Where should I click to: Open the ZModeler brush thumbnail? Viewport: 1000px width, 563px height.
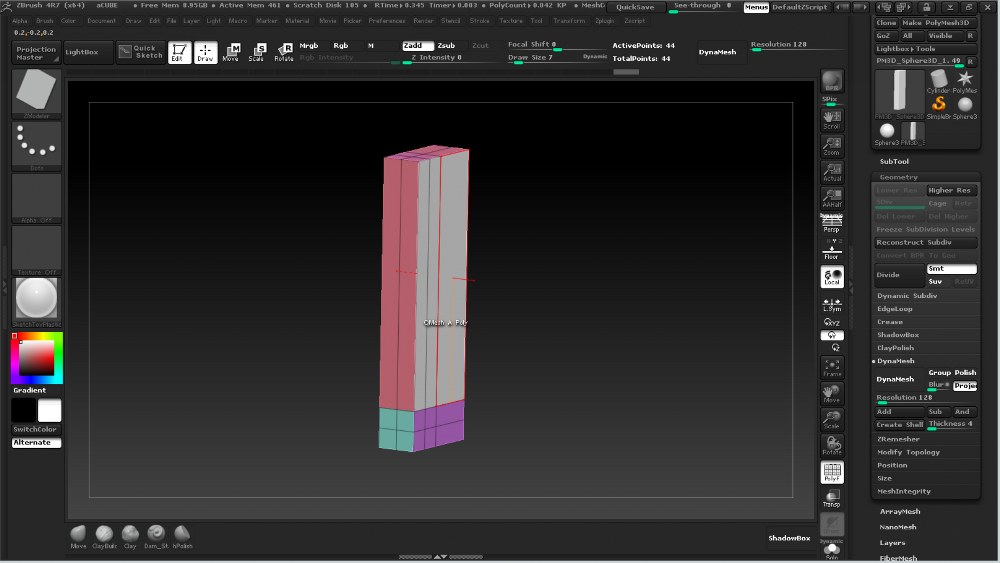pos(36,94)
